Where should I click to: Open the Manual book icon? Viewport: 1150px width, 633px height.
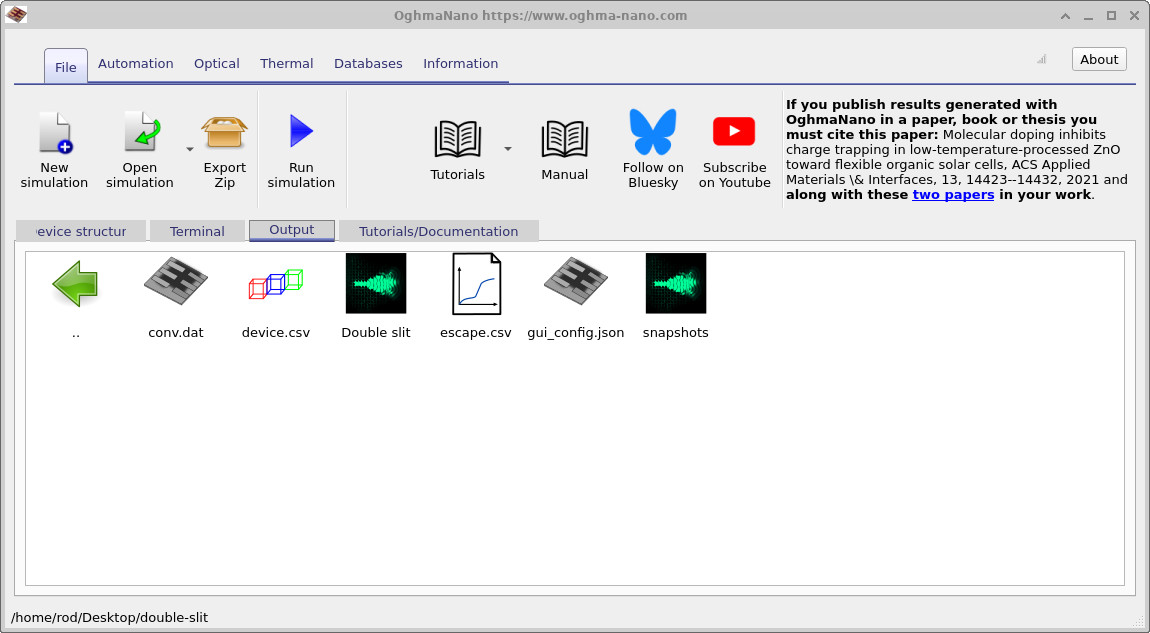[x=564, y=140]
